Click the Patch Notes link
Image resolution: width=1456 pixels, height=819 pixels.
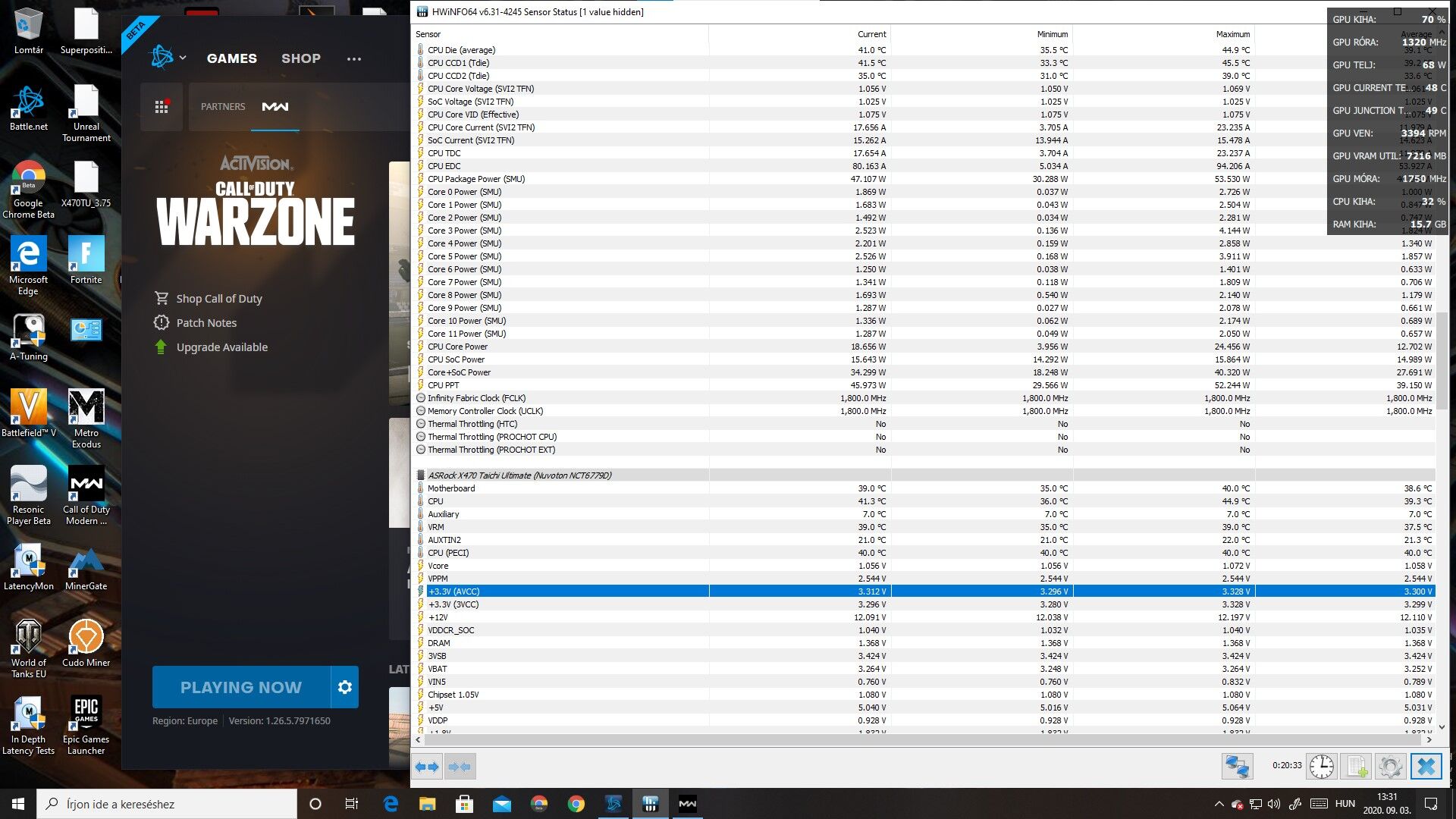click(x=206, y=323)
